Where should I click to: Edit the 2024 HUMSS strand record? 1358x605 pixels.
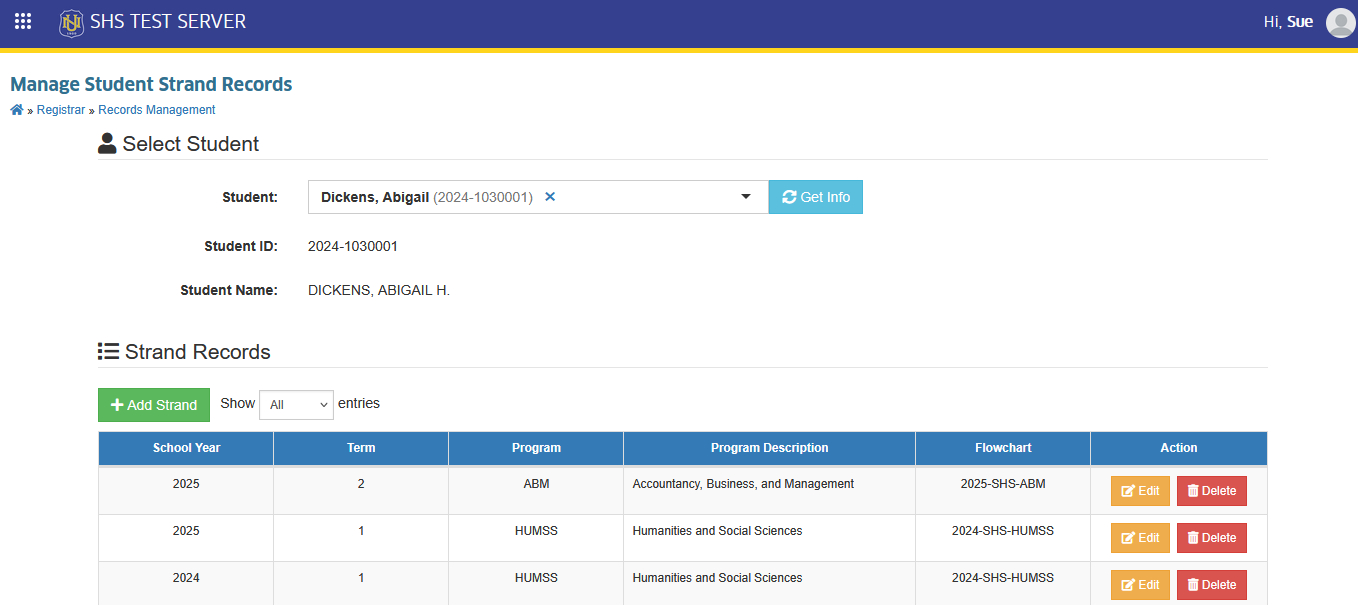pos(1140,585)
